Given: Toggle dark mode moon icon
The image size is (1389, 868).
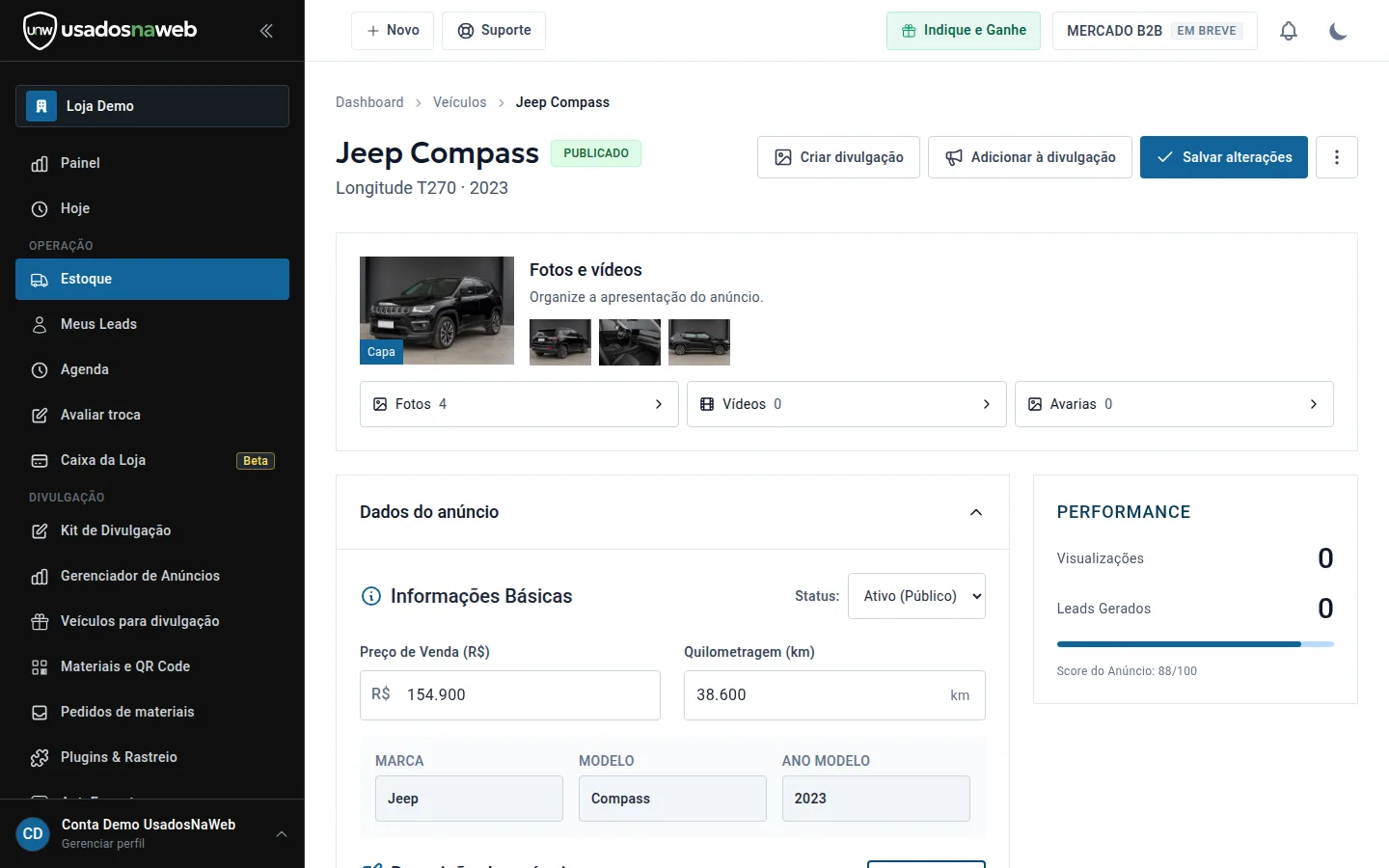Looking at the screenshot, I should click(x=1338, y=31).
